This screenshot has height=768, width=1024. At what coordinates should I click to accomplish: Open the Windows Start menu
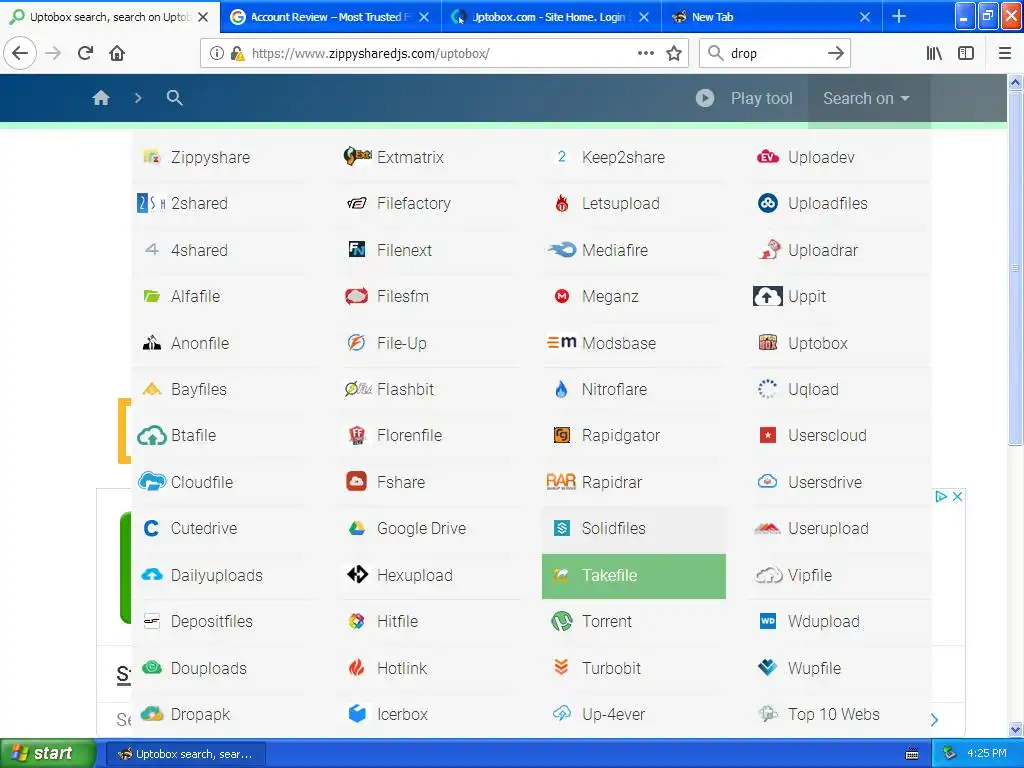coord(48,753)
